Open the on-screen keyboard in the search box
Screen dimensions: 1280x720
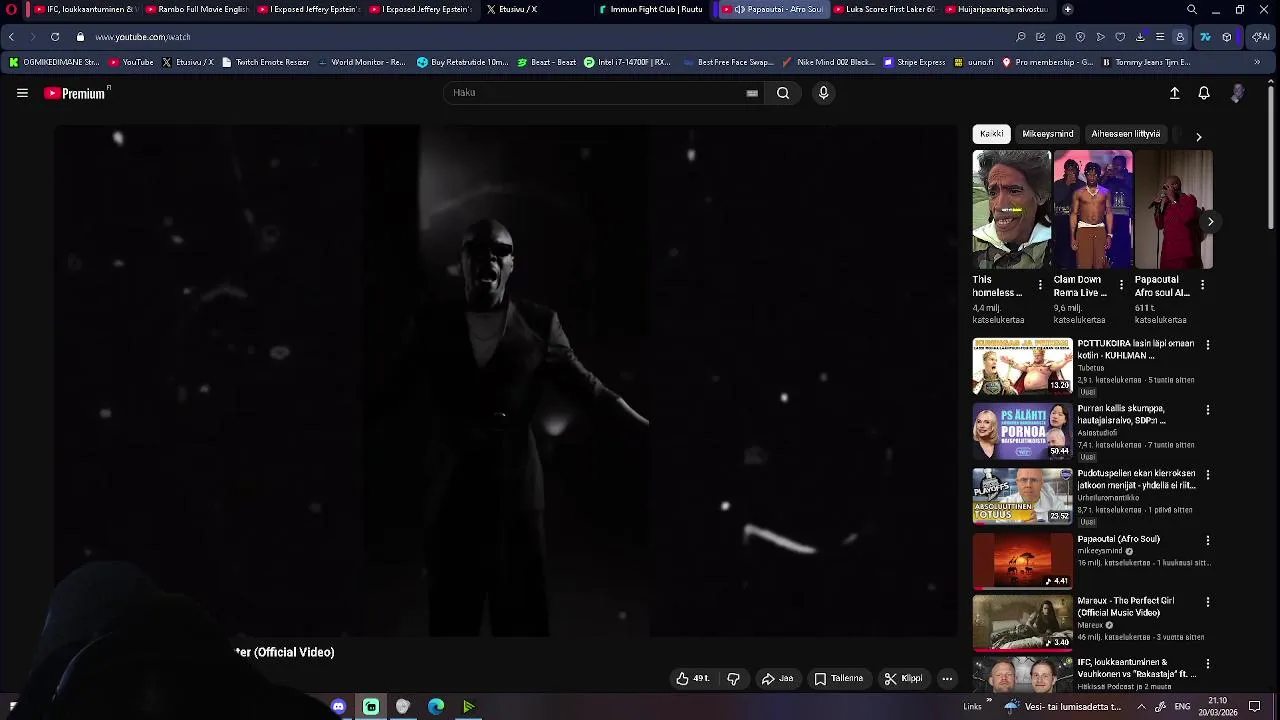tap(752, 93)
